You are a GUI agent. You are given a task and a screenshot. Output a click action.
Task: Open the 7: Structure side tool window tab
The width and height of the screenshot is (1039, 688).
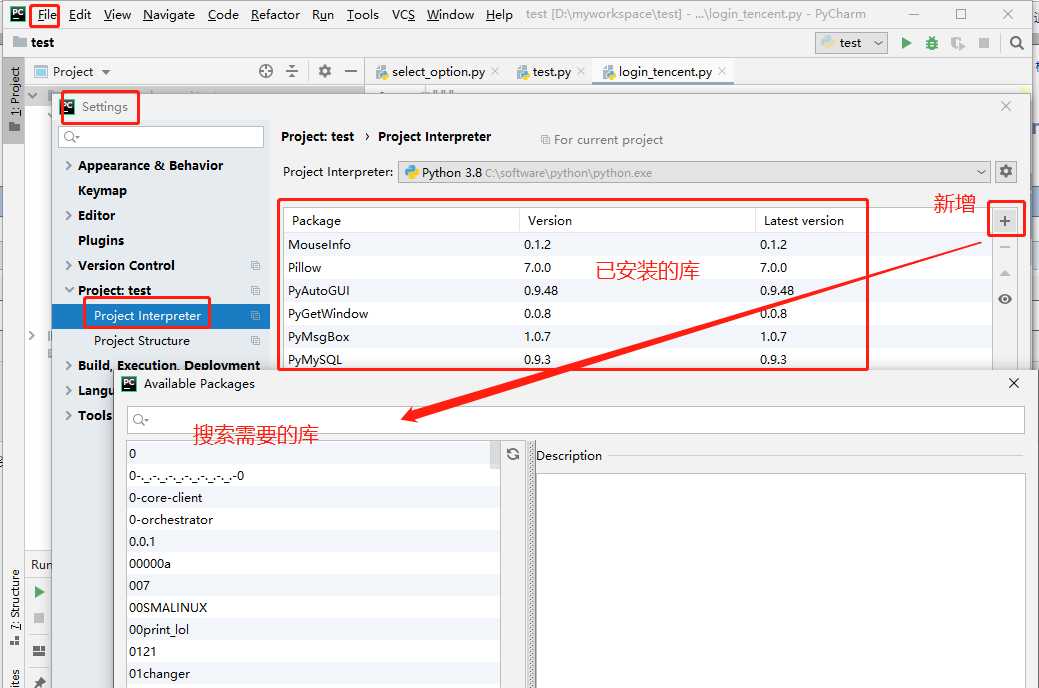15,606
